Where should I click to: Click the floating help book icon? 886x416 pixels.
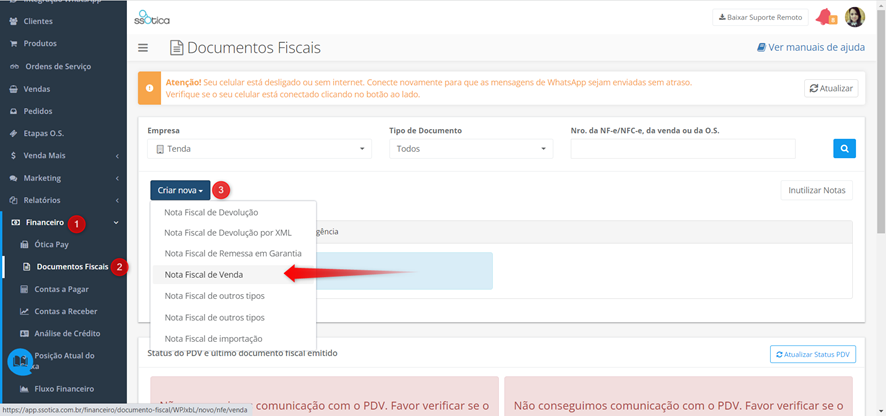click(20, 361)
